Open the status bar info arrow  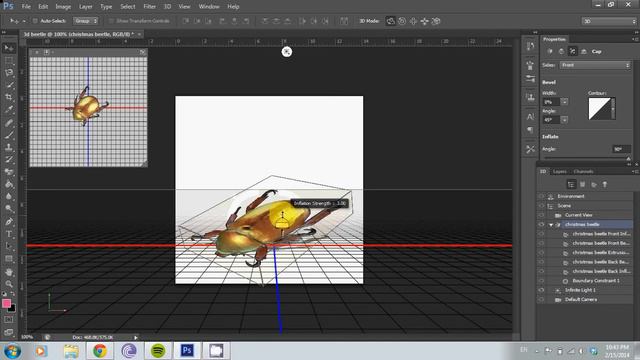[x=136, y=337]
